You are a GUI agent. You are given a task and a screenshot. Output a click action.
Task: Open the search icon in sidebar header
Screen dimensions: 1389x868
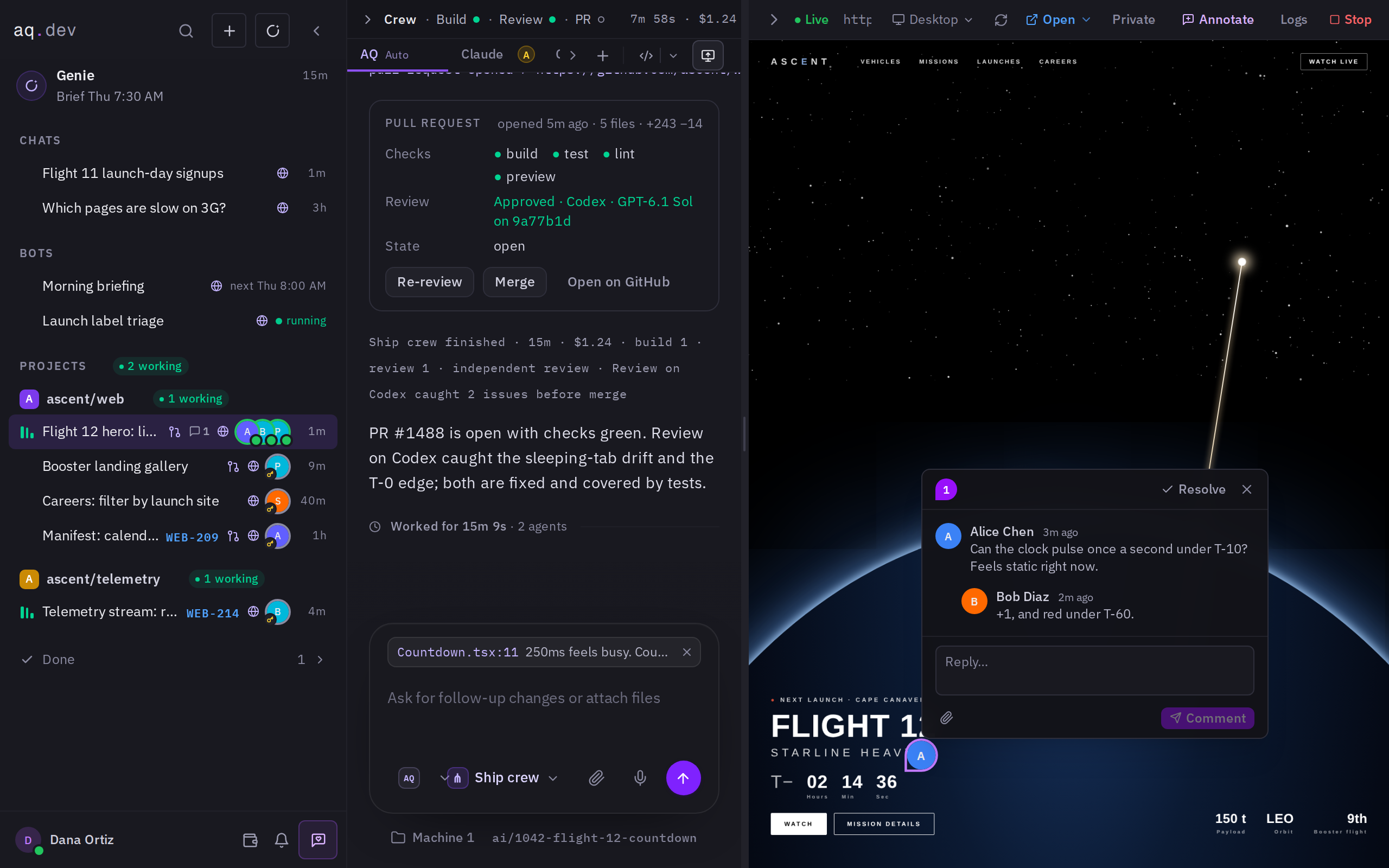[x=186, y=31]
